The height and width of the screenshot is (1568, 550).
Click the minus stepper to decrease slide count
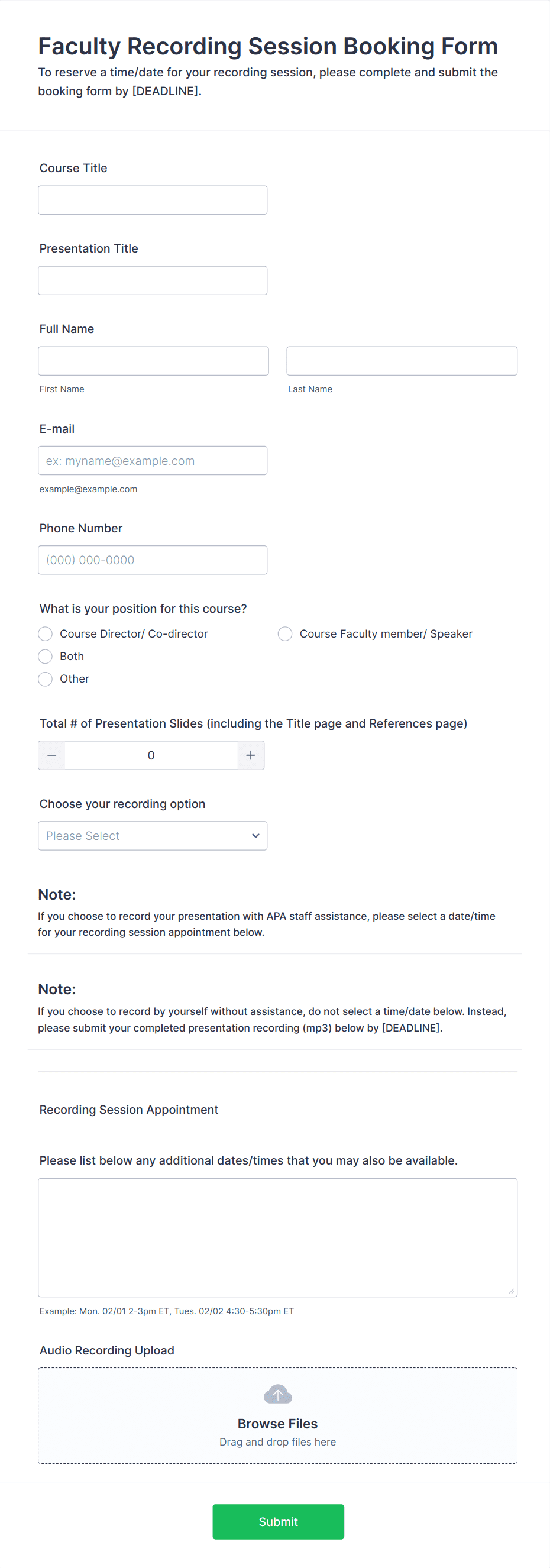[x=51, y=755]
